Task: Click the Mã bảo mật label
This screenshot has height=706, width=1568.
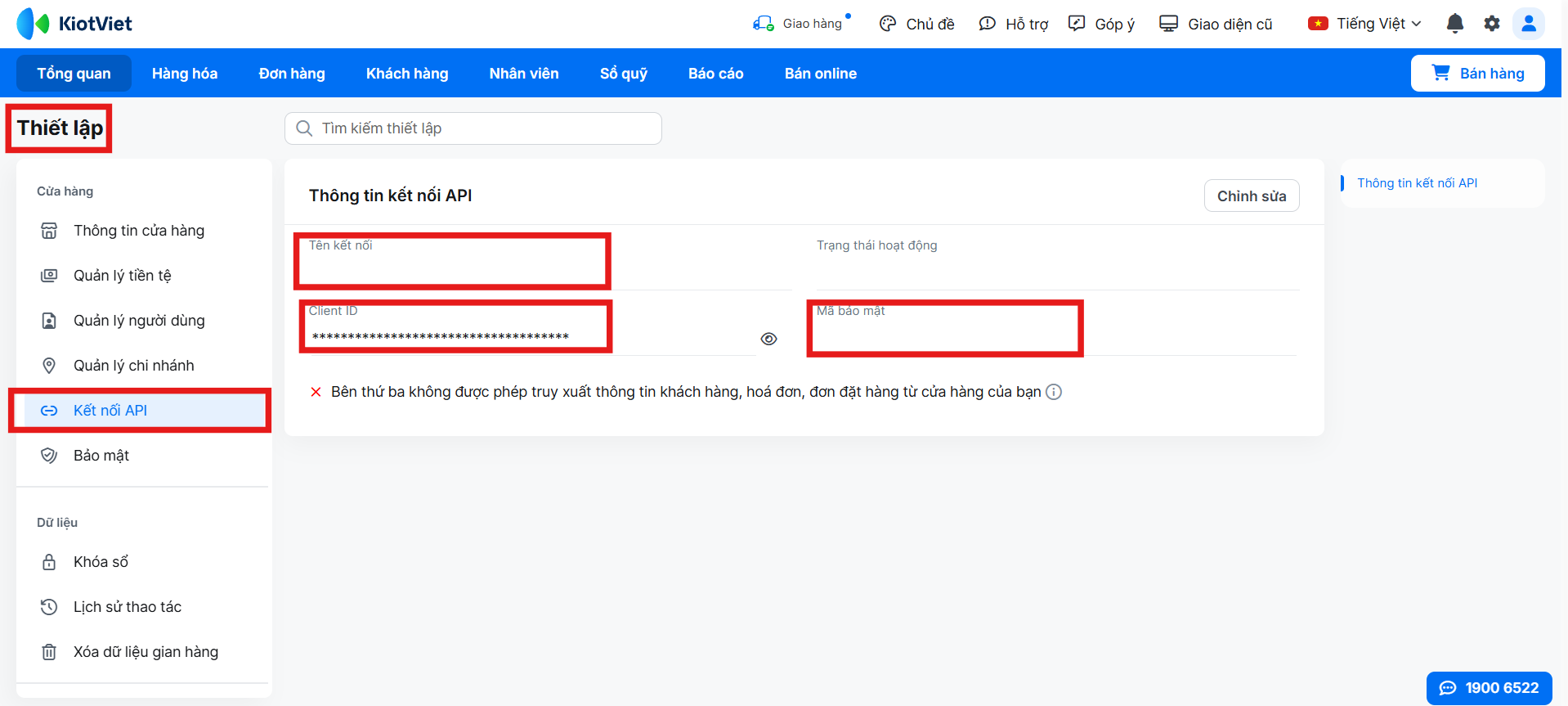Action: click(851, 311)
